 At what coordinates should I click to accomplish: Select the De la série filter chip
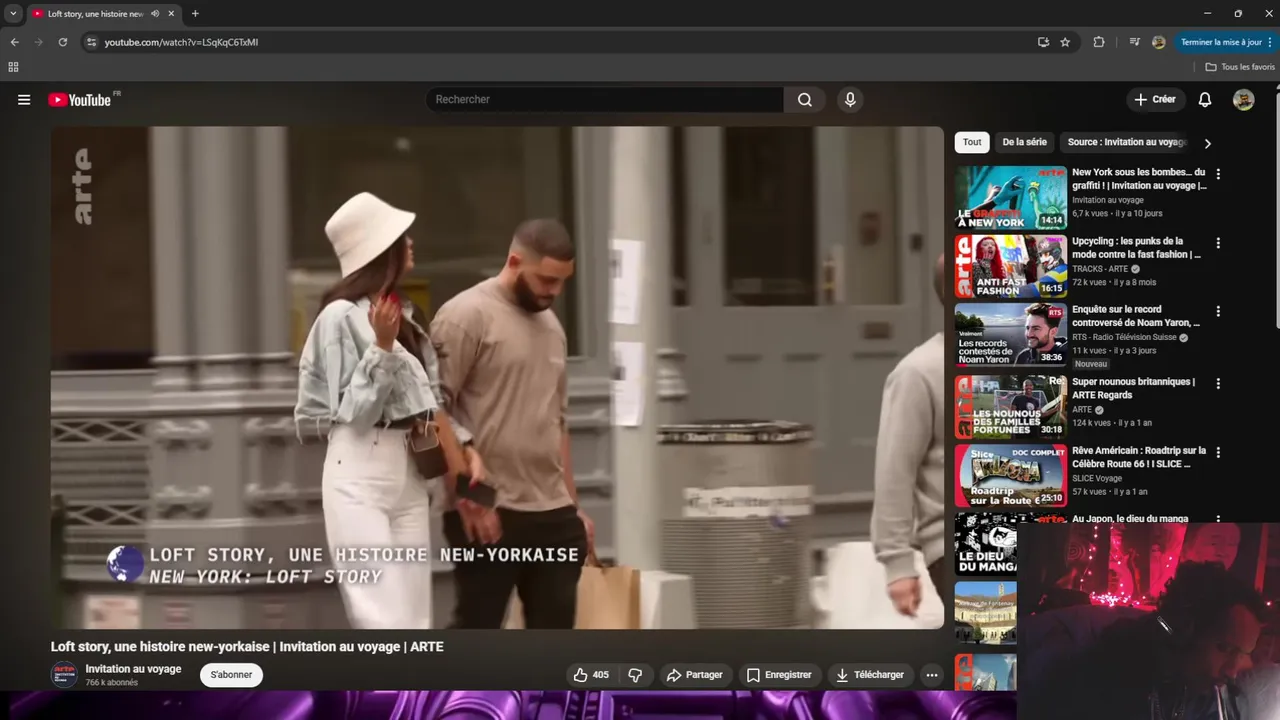coord(1025,142)
